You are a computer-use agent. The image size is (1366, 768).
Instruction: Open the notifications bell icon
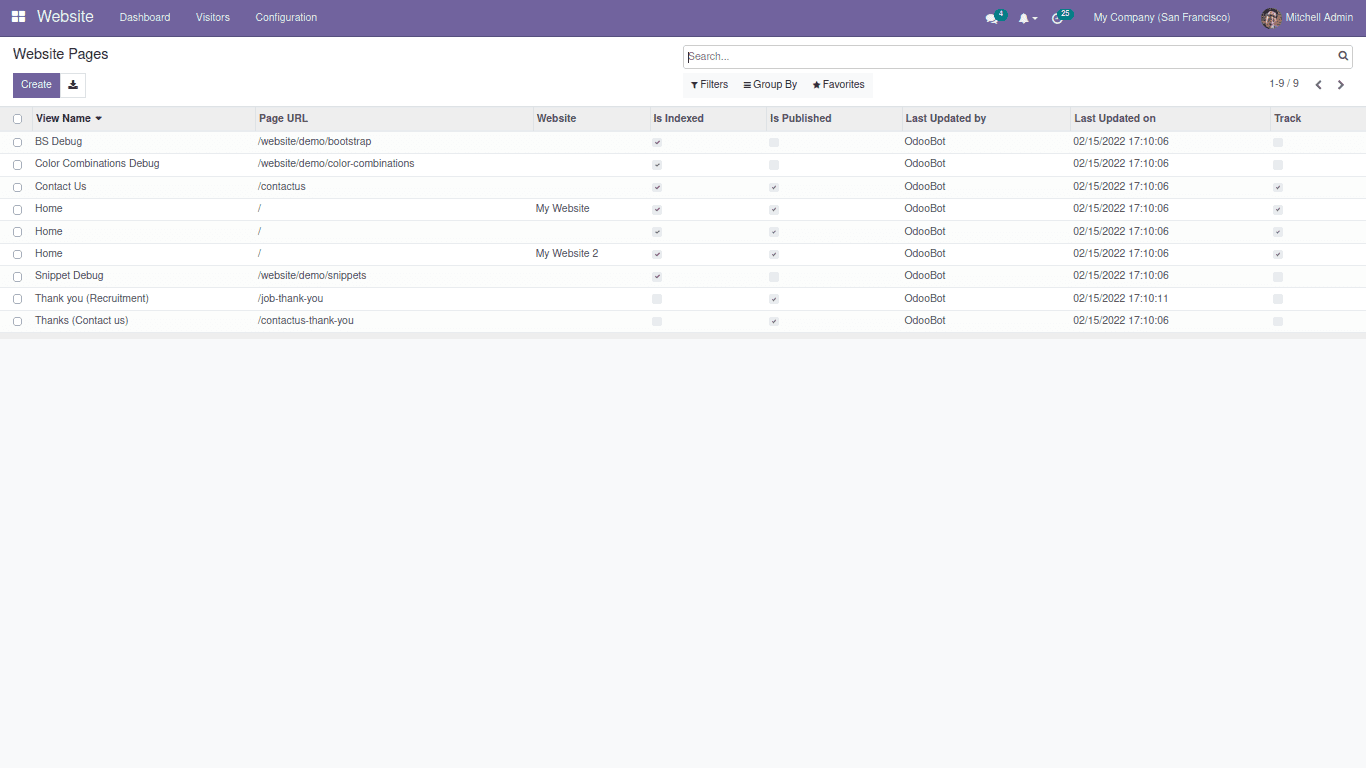pyautogui.click(x=1023, y=18)
